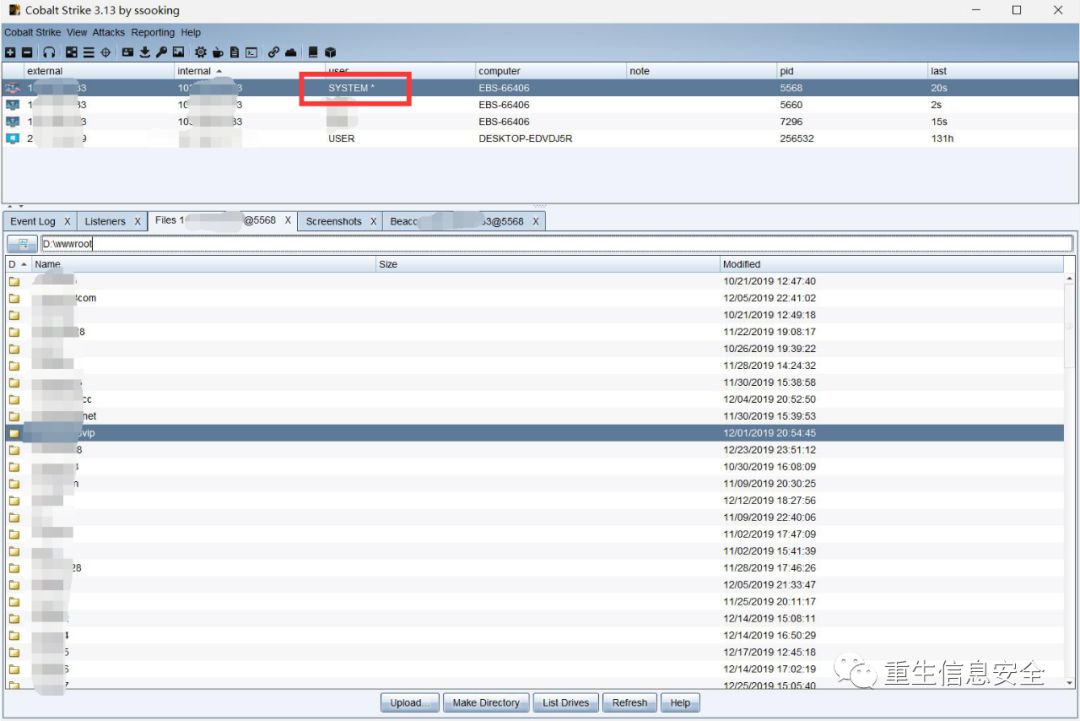
Task: Close the Screenshots tab
Action: point(373,221)
